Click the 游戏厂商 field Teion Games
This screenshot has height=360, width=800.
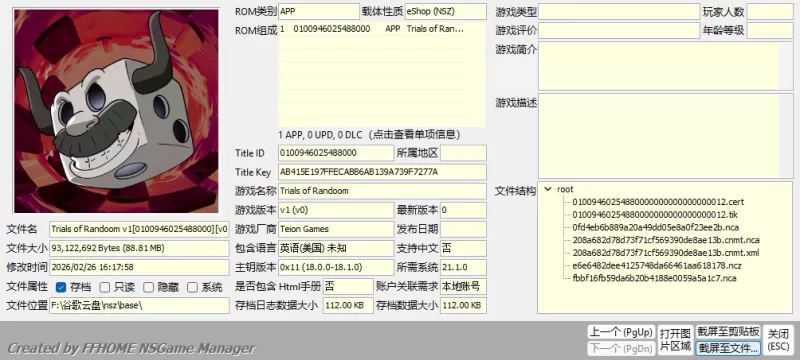coord(336,229)
